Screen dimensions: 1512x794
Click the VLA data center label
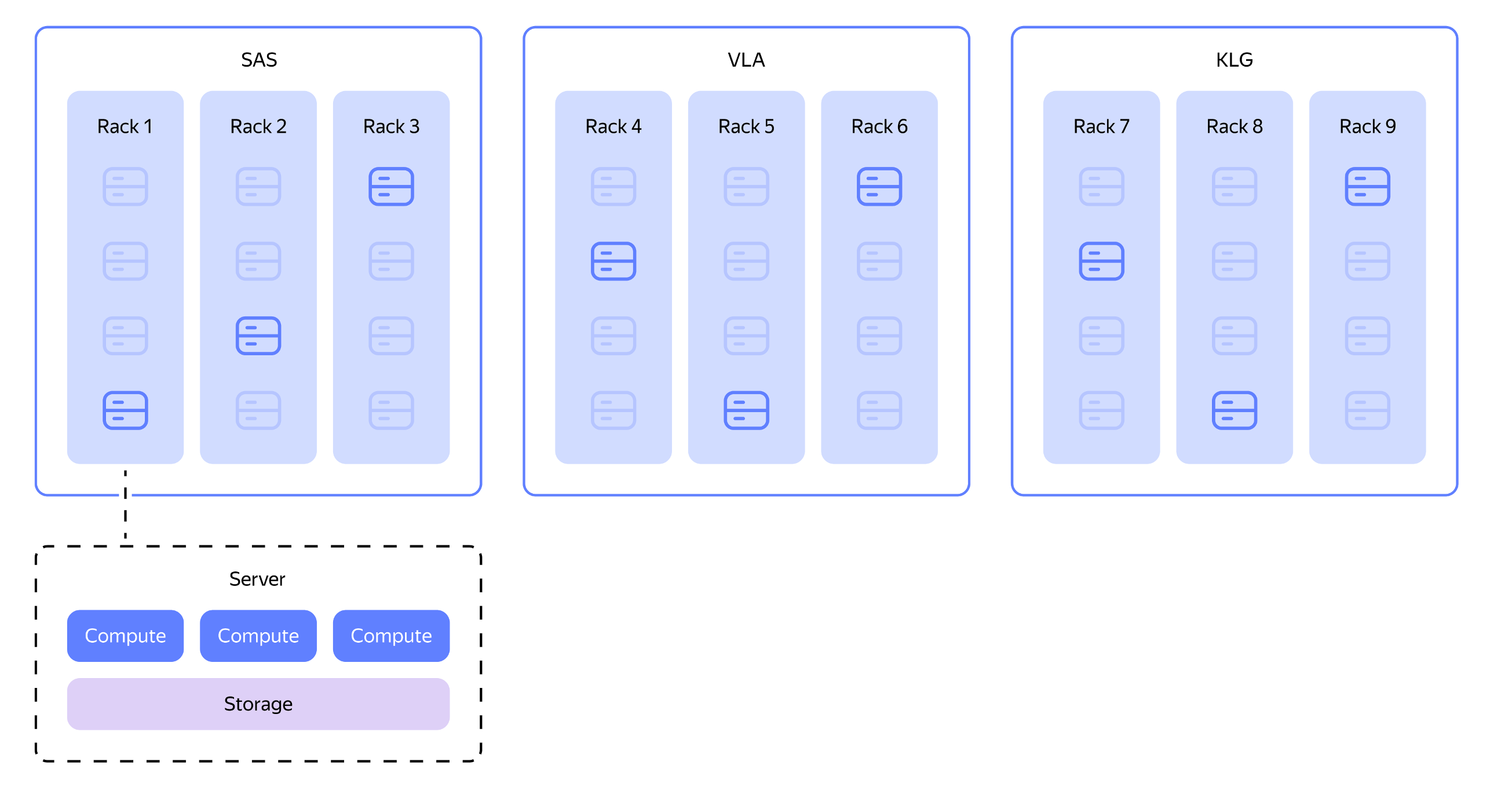coord(746,60)
